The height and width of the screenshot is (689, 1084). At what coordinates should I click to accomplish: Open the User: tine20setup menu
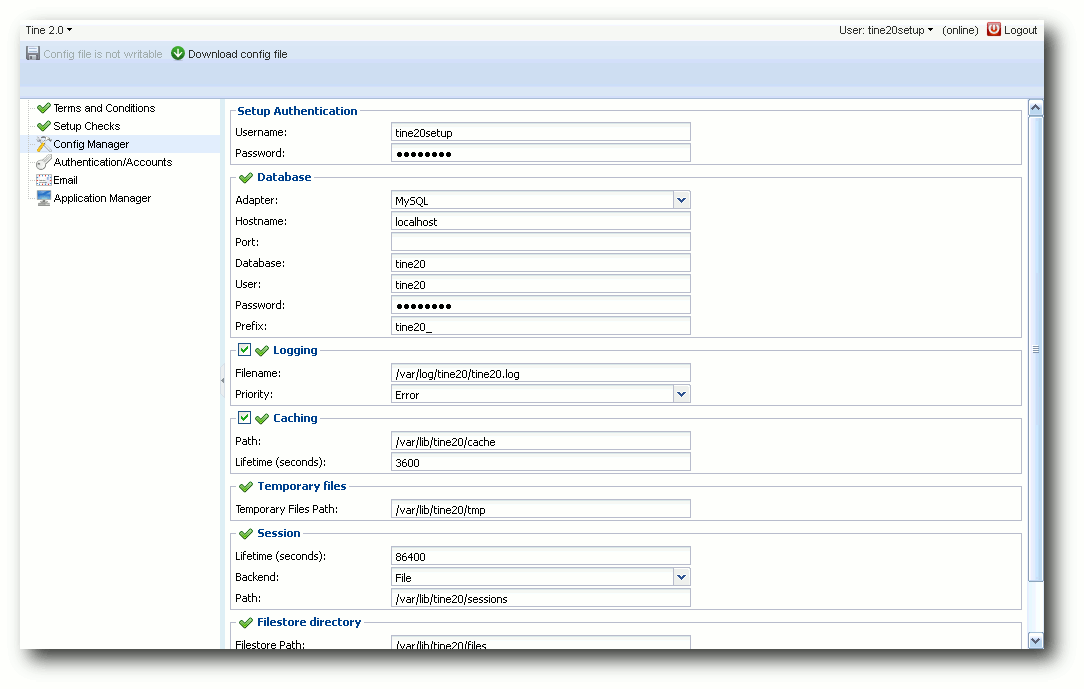coord(886,30)
